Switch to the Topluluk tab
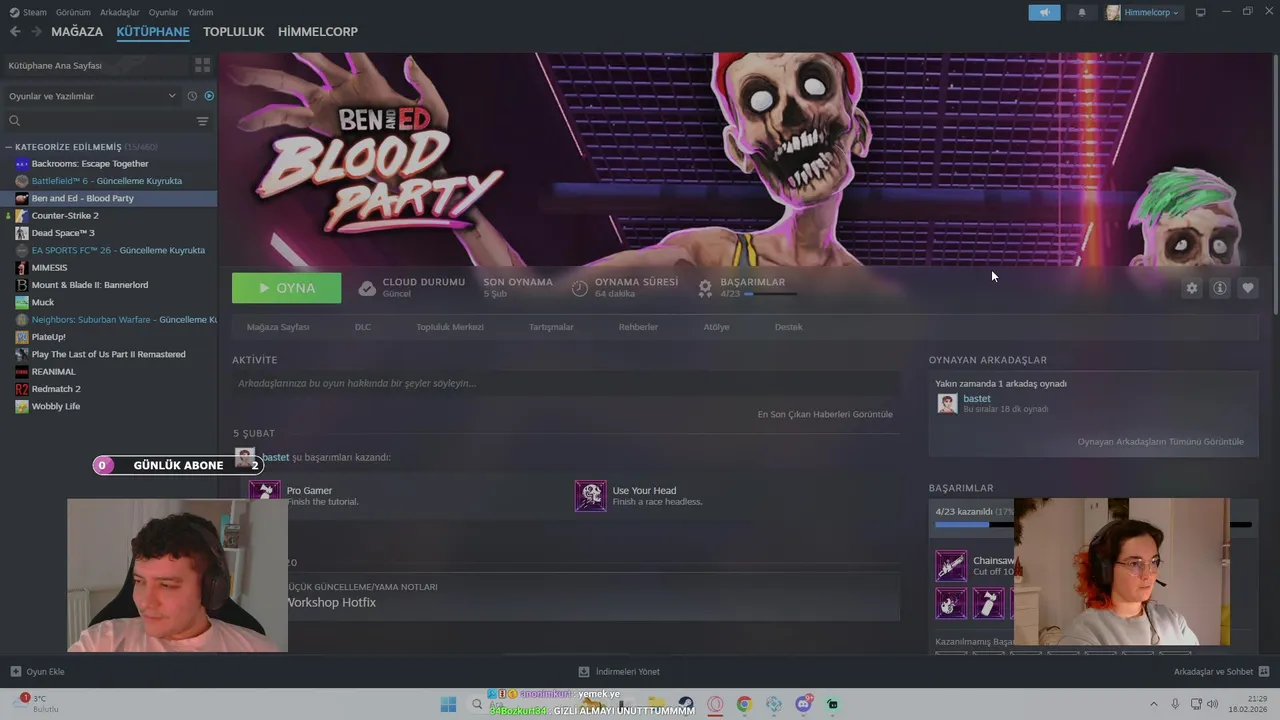The width and height of the screenshot is (1280, 720). click(233, 32)
